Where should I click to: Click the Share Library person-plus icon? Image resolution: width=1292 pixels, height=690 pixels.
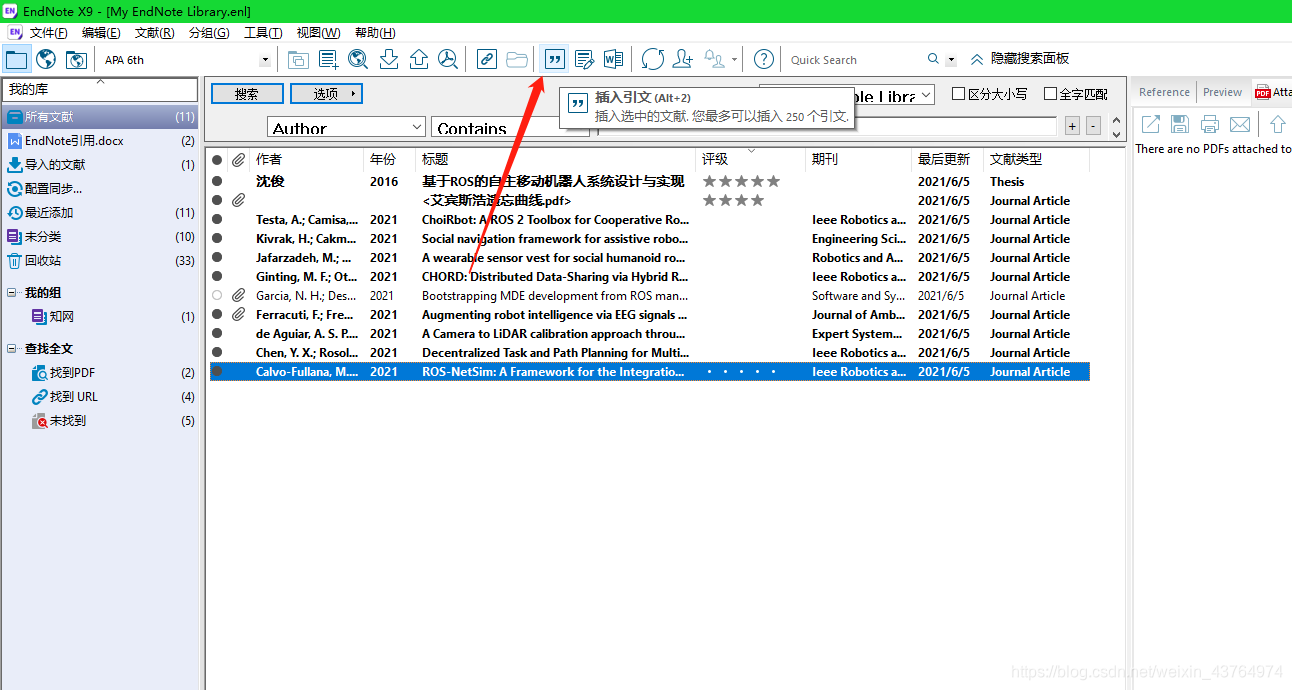tap(683, 59)
